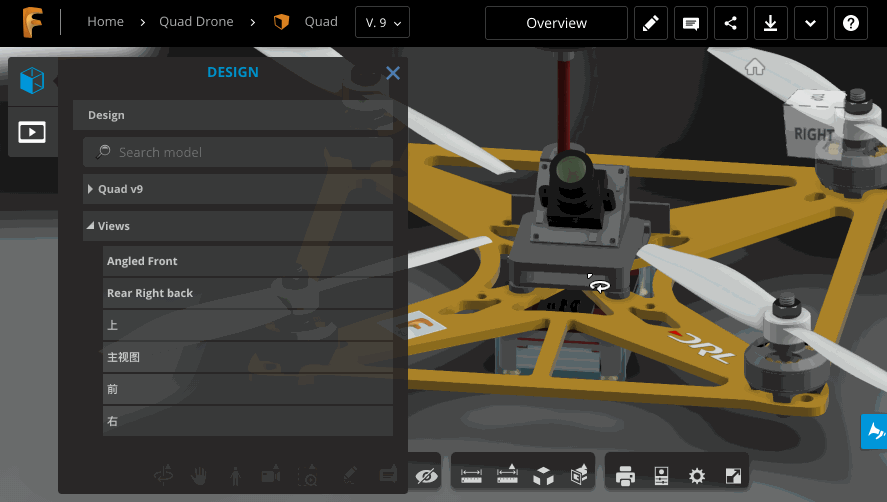Click the pencil edit icon

651,23
